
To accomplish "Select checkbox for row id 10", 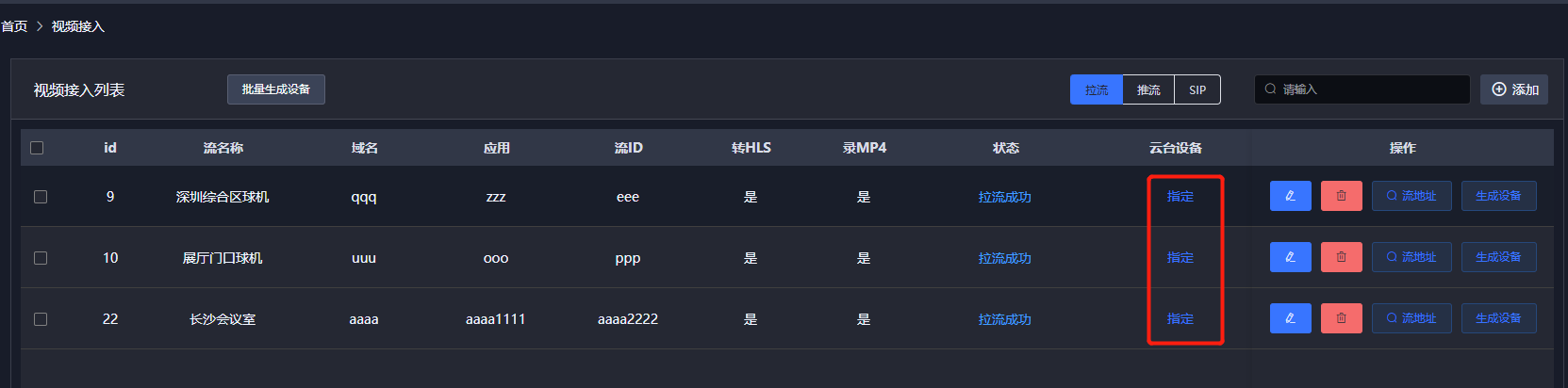I will (x=41, y=258).
